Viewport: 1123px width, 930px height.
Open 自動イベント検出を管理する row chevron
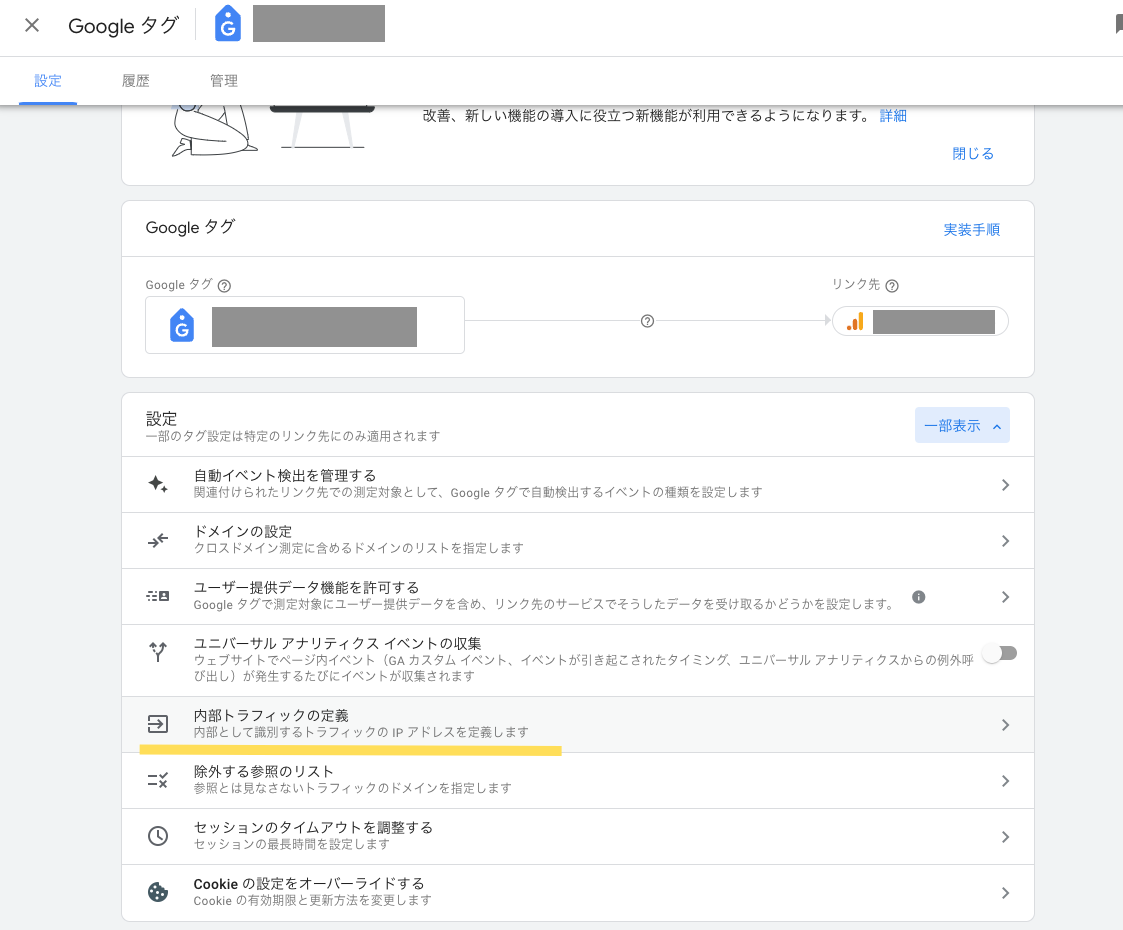1006,485
